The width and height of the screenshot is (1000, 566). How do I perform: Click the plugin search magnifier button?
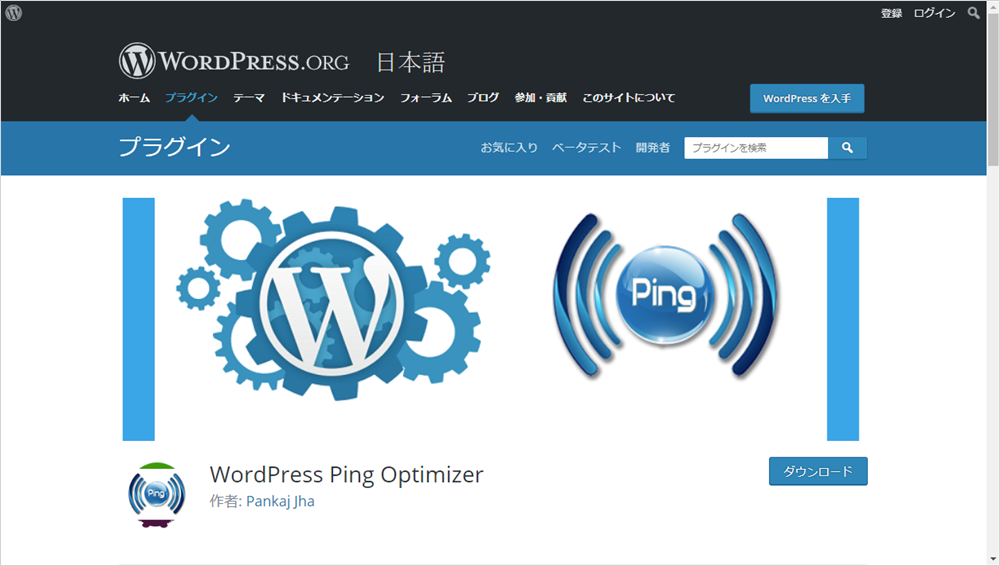[x=847, y=148]
